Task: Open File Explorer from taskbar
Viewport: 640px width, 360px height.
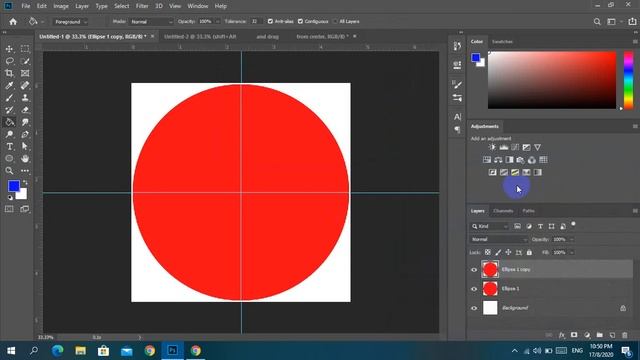Action: point(80,351)
